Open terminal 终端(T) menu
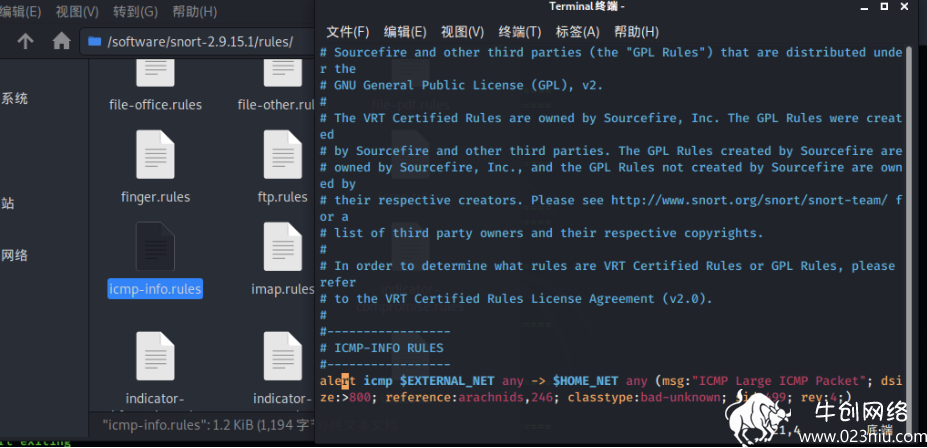The height and width of the screenshot is (448, 927). click(520, 32)
